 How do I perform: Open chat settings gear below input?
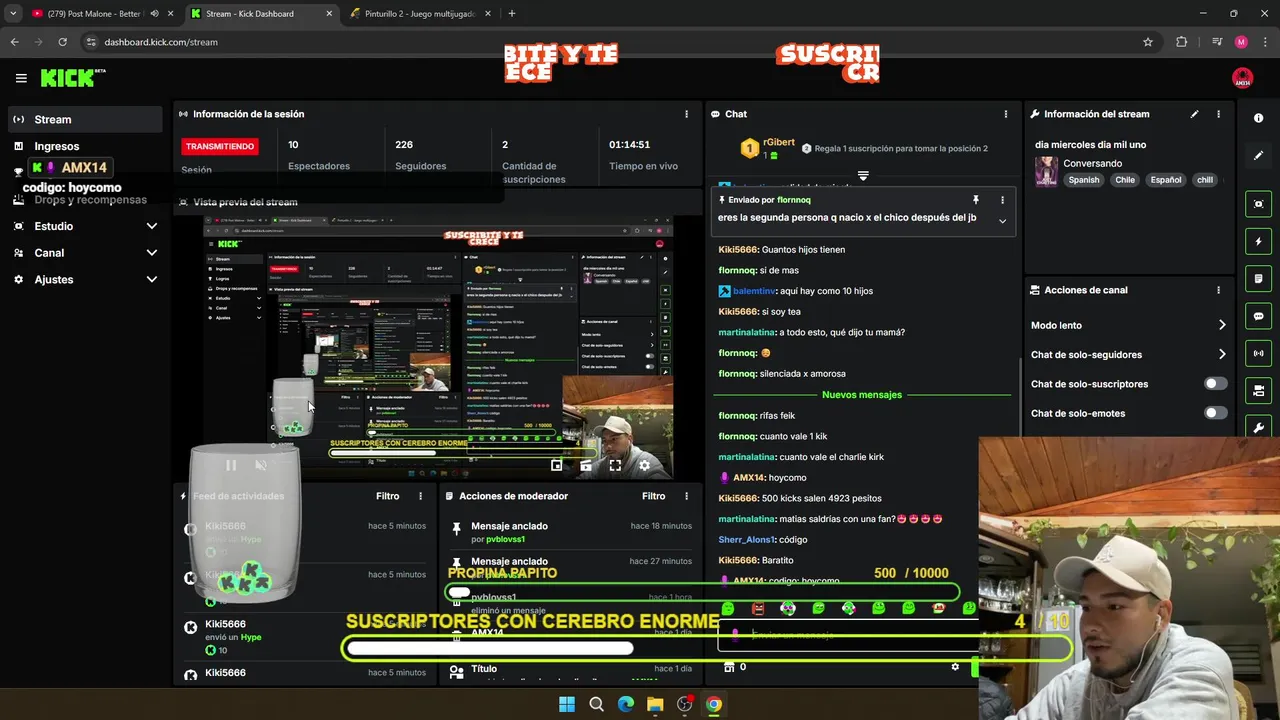(955, 667)
